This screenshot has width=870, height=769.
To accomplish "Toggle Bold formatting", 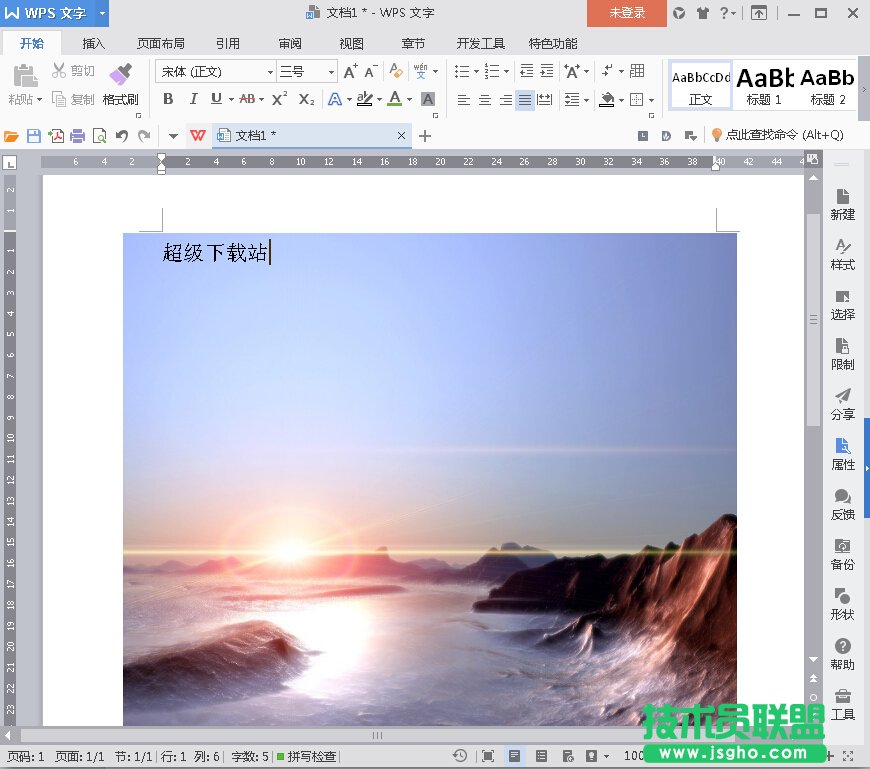I will pyautogui.click(x=168, y=99).
